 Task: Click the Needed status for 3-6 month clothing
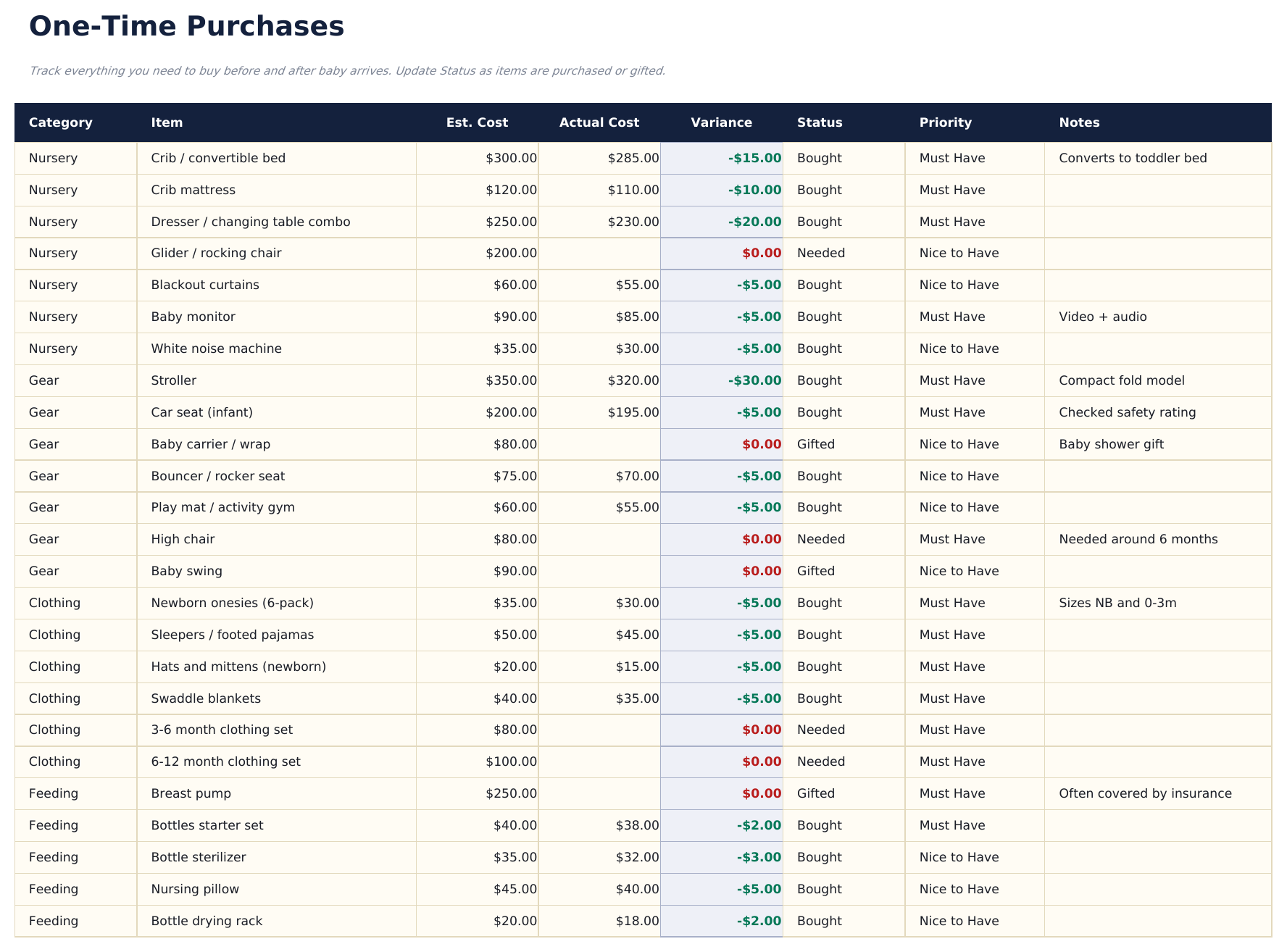[x=820, y=730]
